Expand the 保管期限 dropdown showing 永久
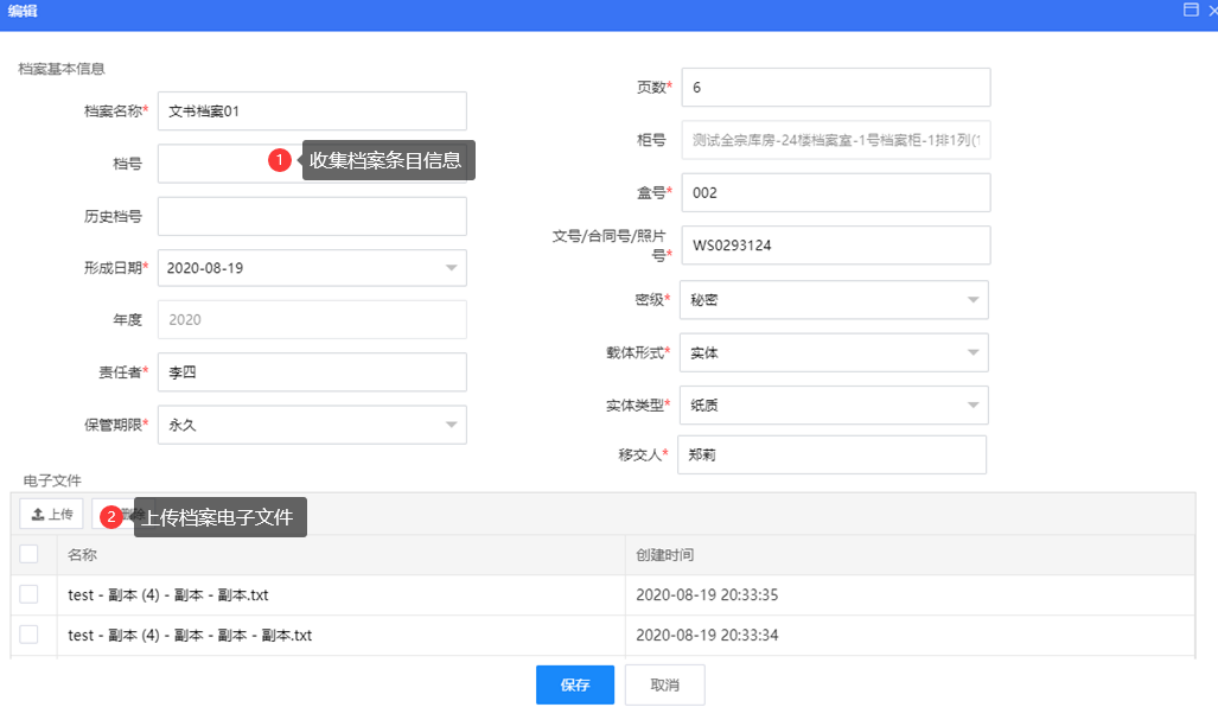Image resolution: width=1218 pixels, height=720 pixels. click(x=450, y=425)
